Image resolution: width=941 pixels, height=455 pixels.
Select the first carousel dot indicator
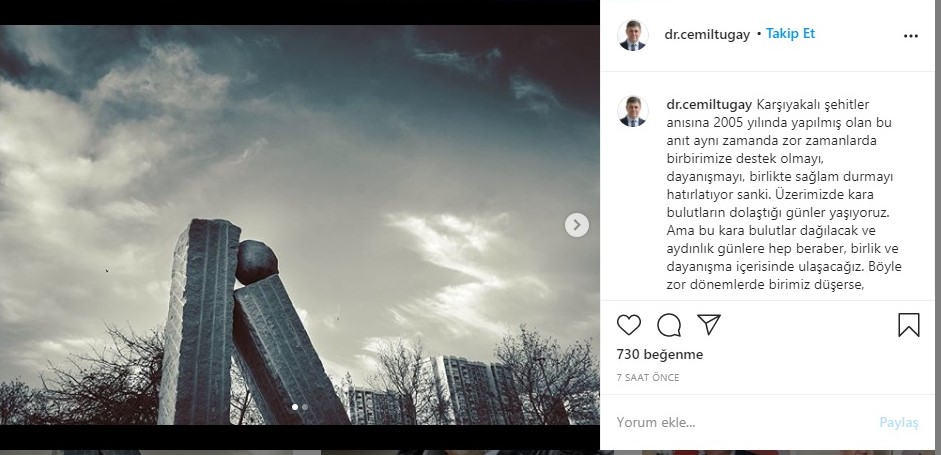pos(295,407)
